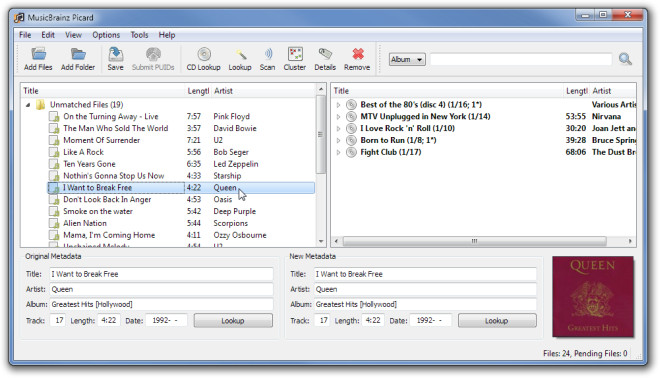Screen dimensions: 660x378
Task: Expand the Born to Run album
Action: (338, 140)
